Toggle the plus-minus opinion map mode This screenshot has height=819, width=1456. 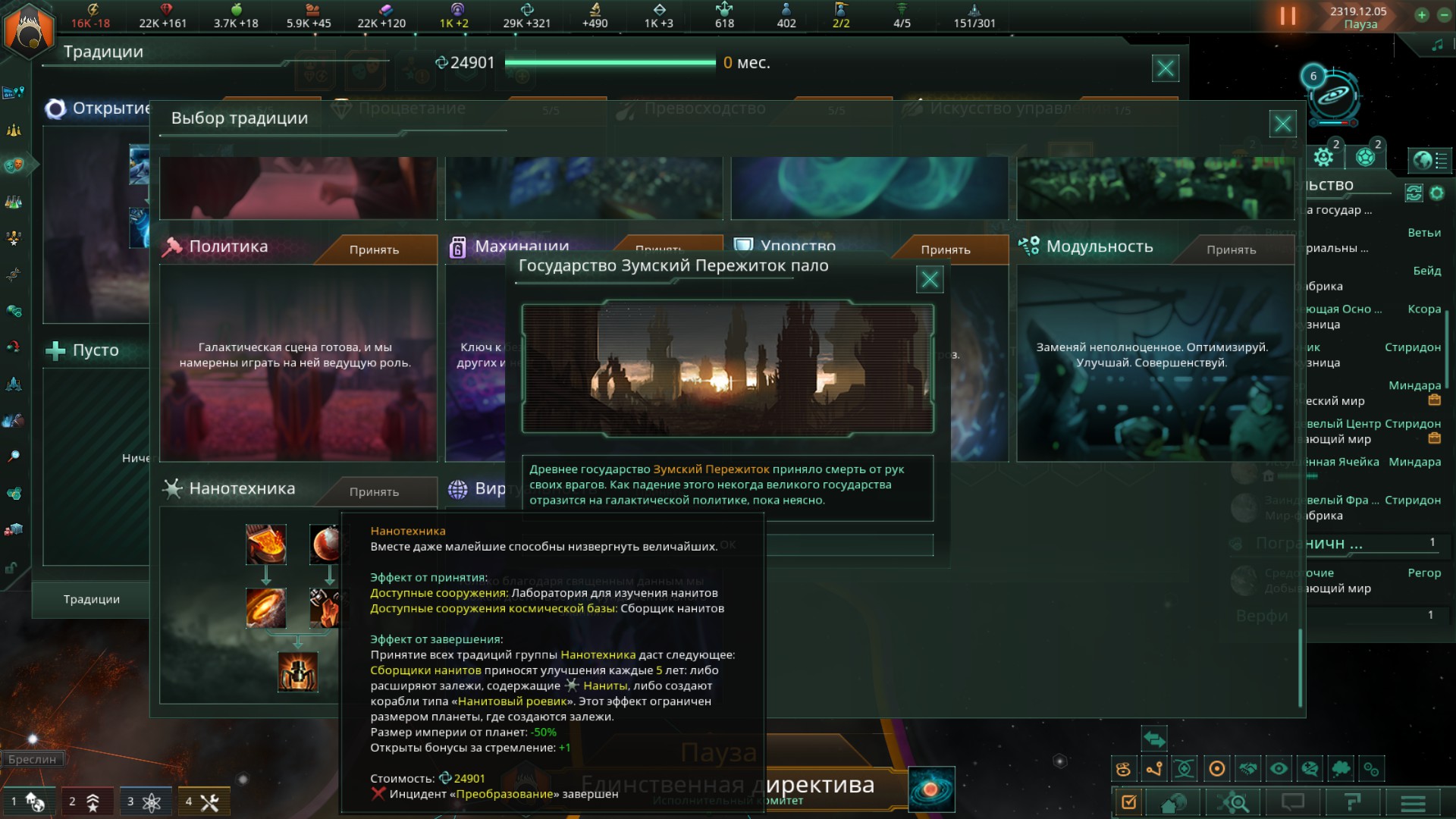[1310, 769]
